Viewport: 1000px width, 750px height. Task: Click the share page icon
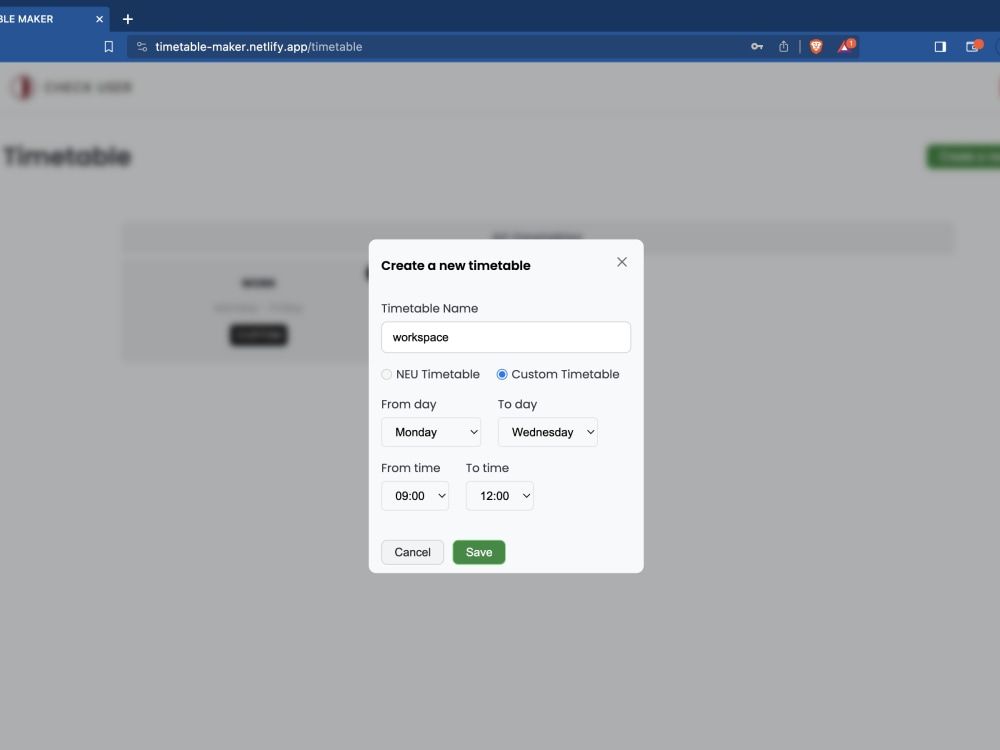pyautogui.click(x=784, y=47)
